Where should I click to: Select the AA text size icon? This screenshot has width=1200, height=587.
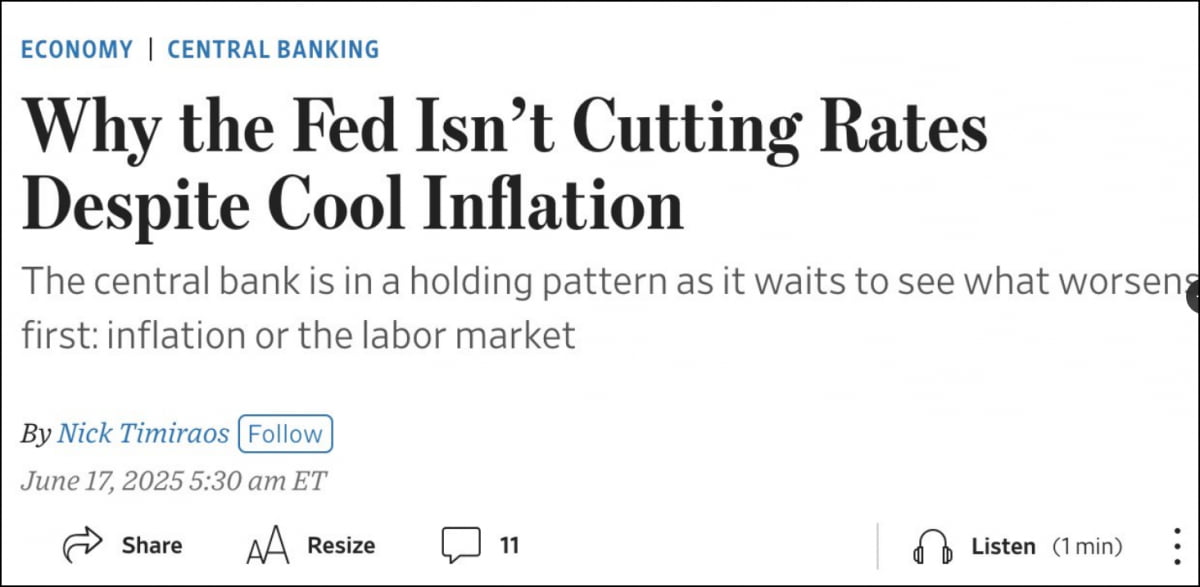(x=267, y=546)
